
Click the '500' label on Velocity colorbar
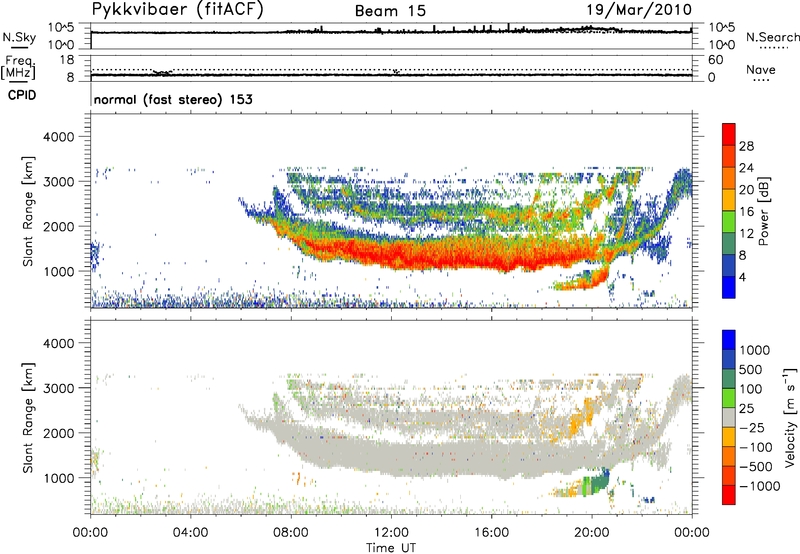point(751,370)
